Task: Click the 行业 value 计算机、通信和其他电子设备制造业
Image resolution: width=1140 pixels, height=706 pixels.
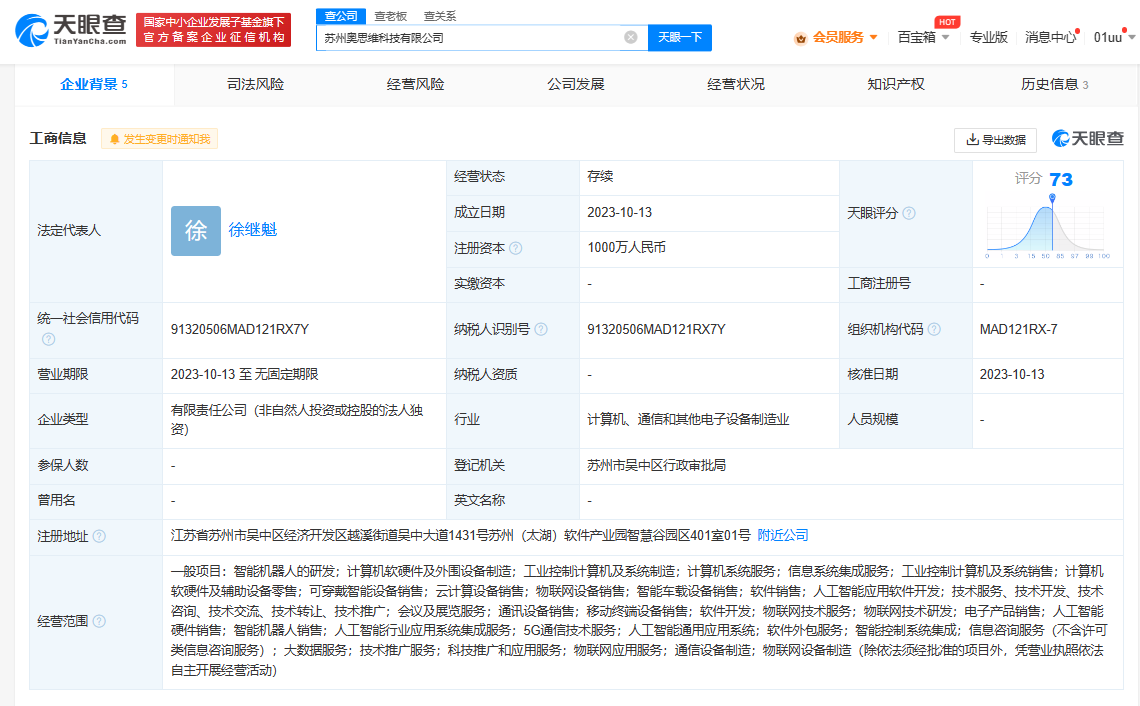Action: (689, 420)
